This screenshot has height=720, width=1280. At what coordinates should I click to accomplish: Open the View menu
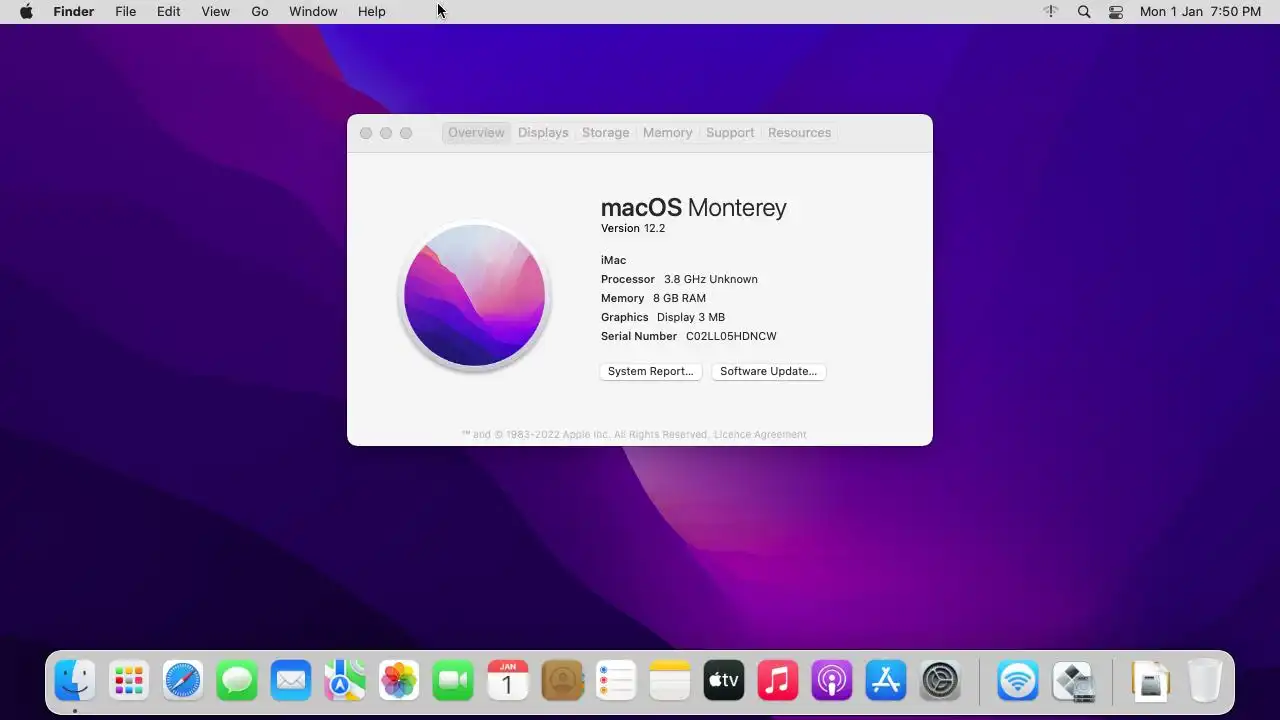pyautogui.click(x=216, y=12)
